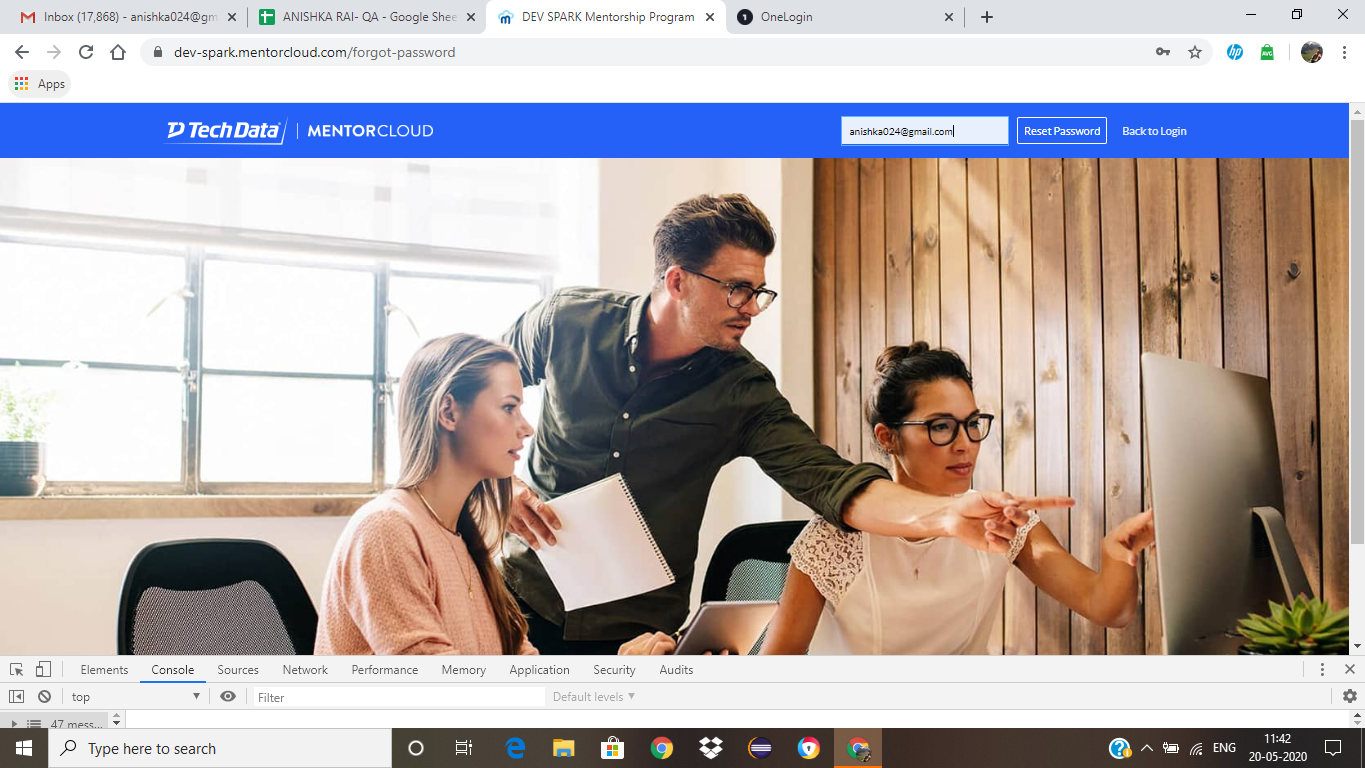Expand the 47 messages group

click(14, 723)
